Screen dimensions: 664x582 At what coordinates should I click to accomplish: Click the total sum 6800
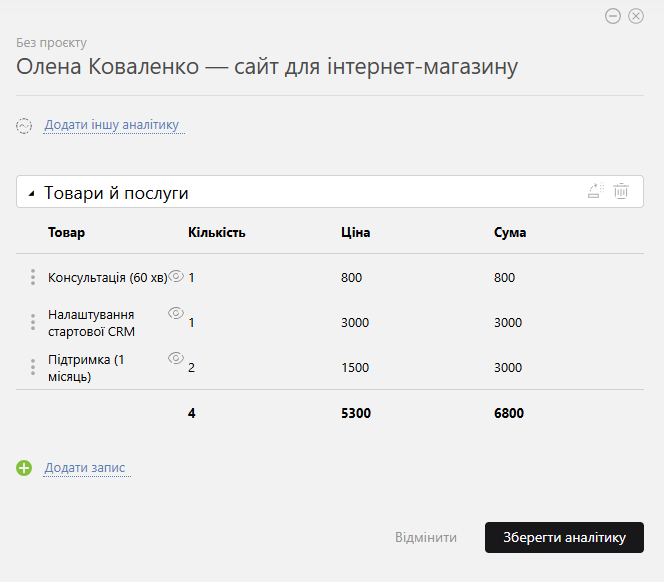point(509,413)
